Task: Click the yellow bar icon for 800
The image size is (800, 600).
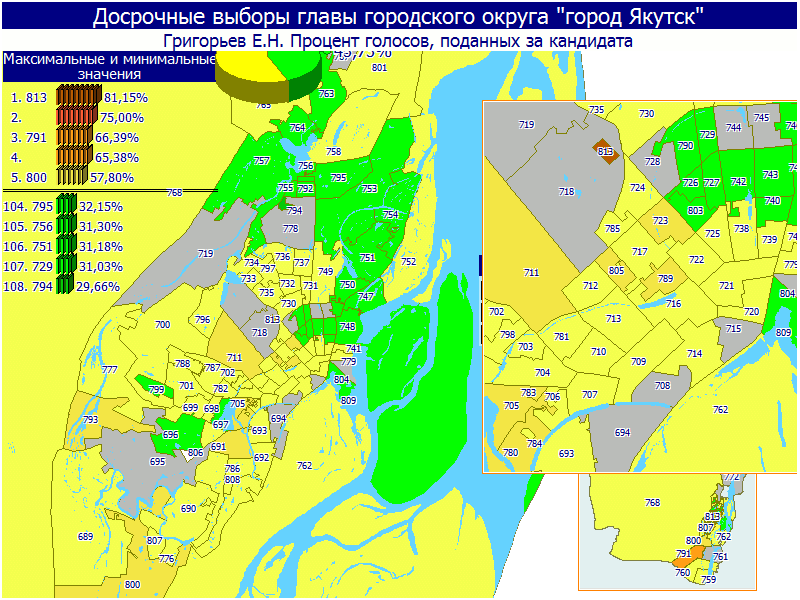Action: pyautogui.click(x=79, y=177)
